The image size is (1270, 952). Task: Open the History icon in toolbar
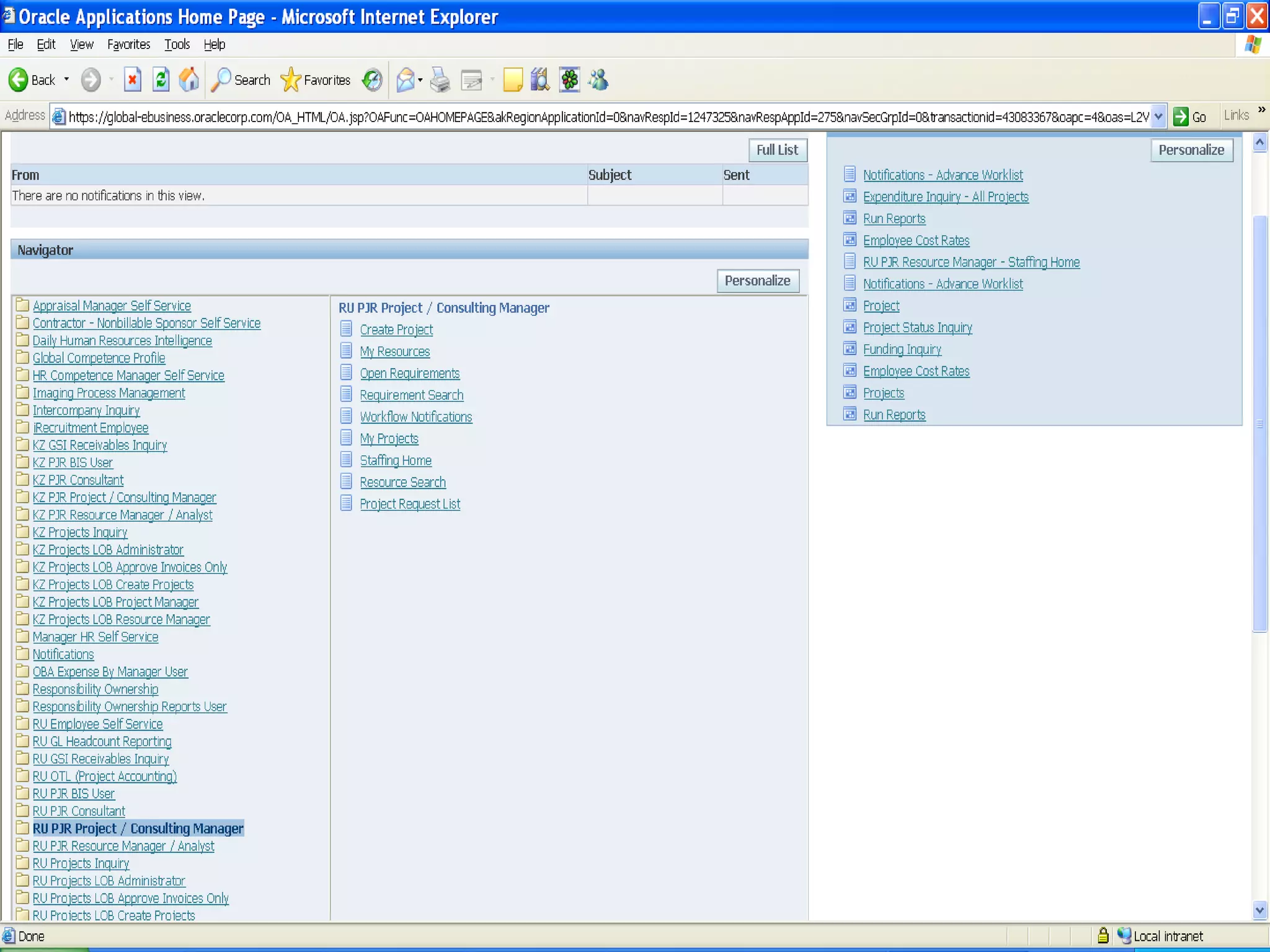tap(372, 80)
